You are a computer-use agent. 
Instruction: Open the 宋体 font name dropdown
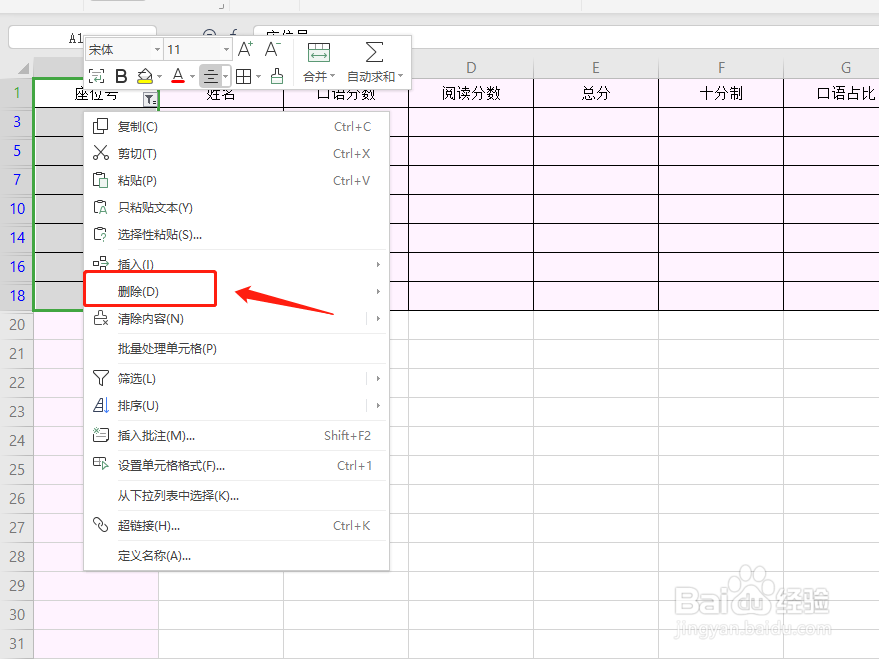(x=118, y=49)
